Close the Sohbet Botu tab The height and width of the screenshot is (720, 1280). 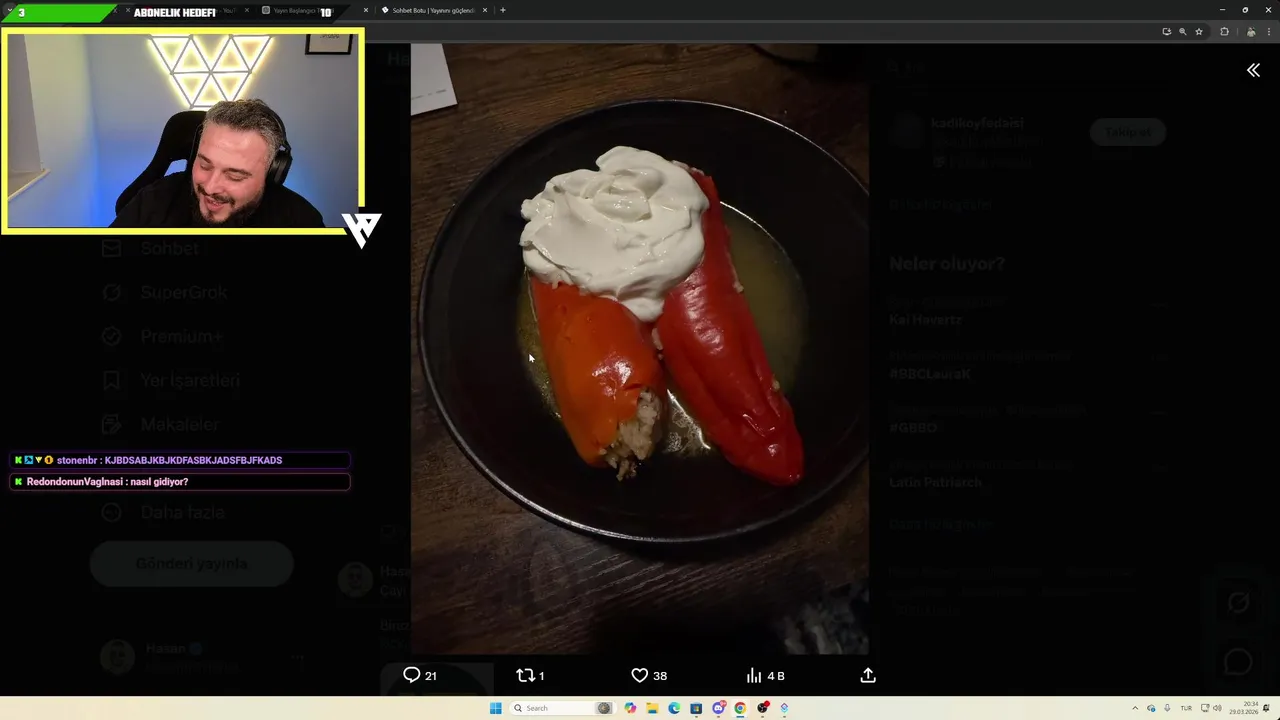click(485, 10)
